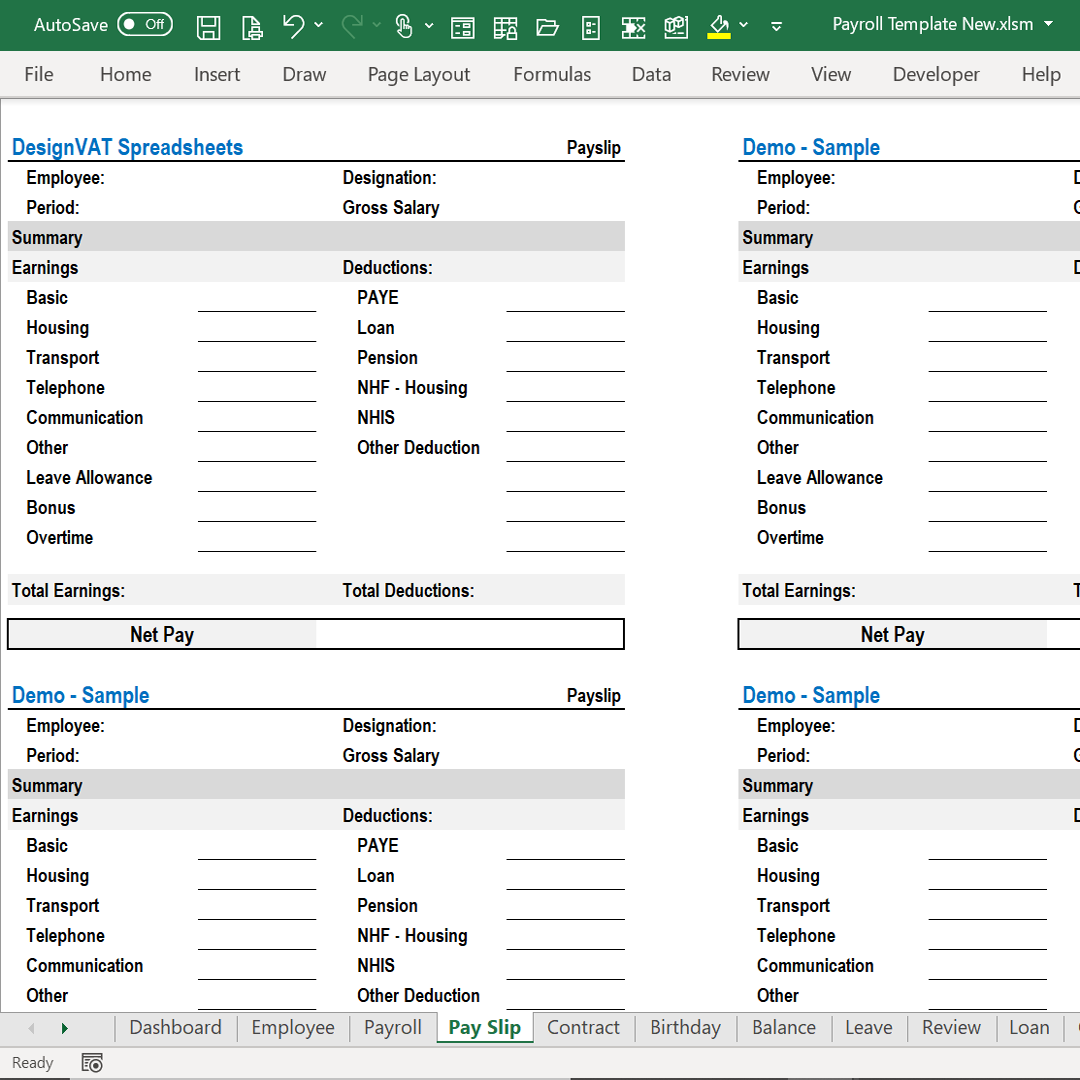Open Print Preview from the Quick Access Toolbar

point(251,26)
